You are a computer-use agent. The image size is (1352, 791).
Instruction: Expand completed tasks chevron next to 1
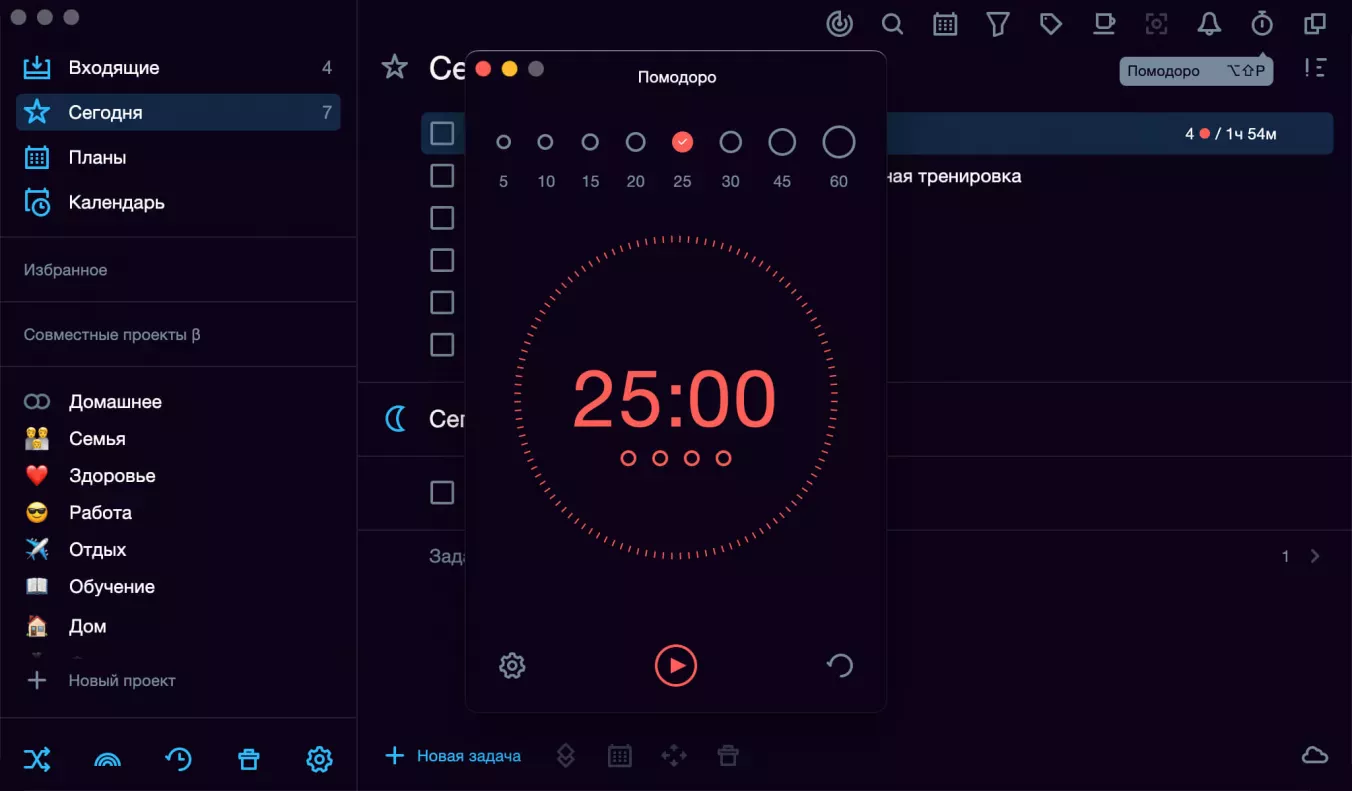(1315, 556)
